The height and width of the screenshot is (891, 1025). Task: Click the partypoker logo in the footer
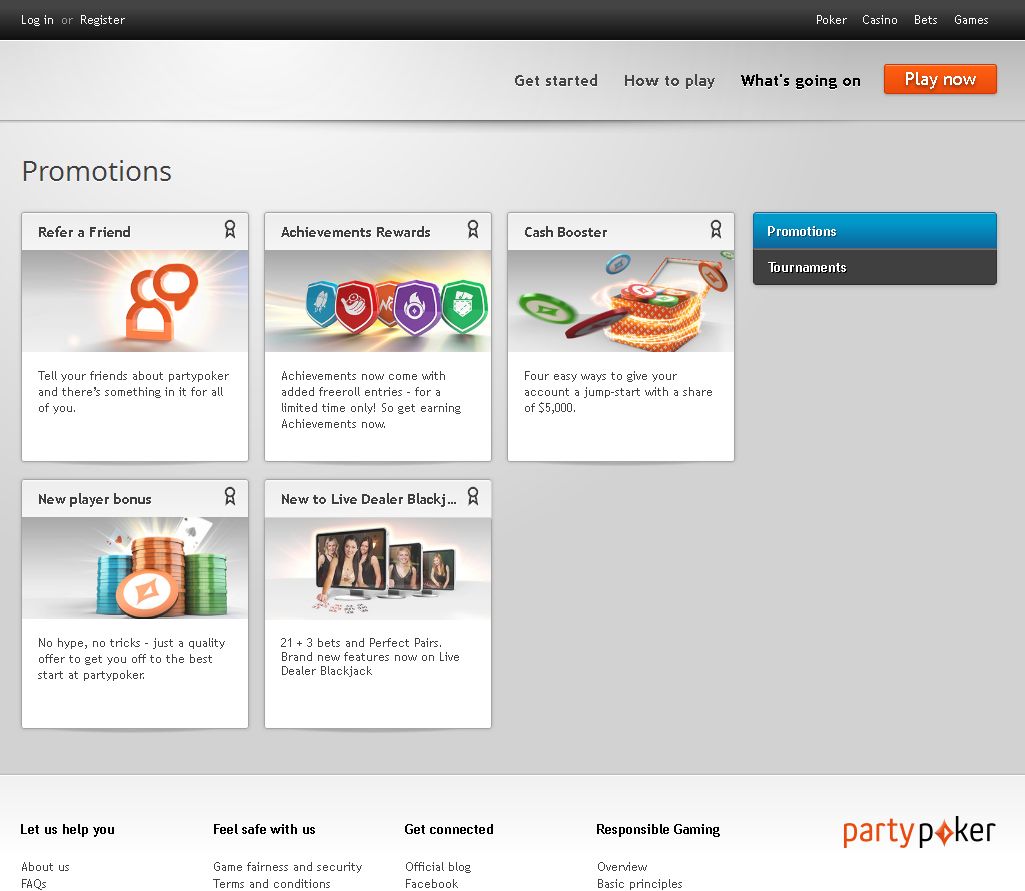coord(919,832)
